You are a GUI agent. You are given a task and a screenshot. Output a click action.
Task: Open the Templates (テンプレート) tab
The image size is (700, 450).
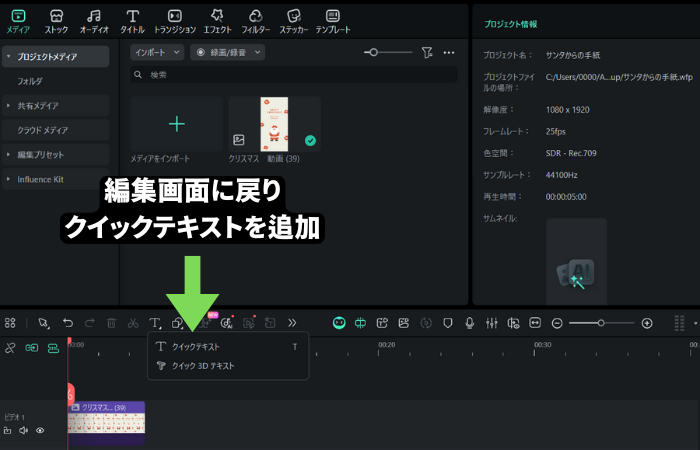click(x=333, y=22)
